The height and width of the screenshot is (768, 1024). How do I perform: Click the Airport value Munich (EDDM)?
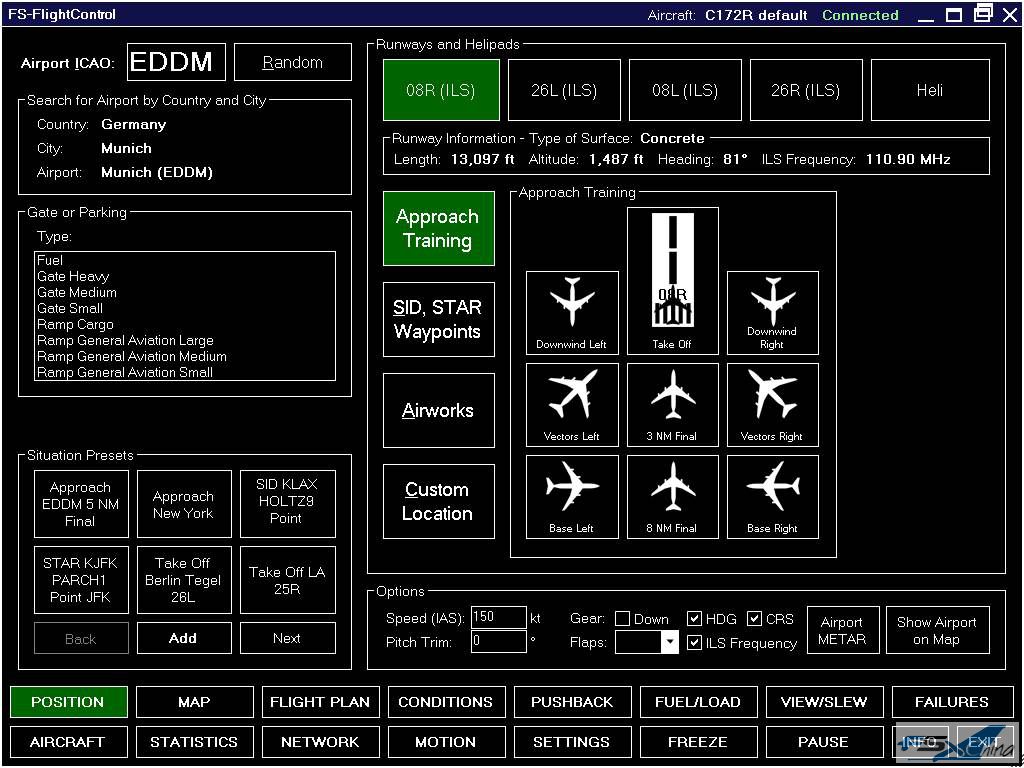(x=157, y=172)
